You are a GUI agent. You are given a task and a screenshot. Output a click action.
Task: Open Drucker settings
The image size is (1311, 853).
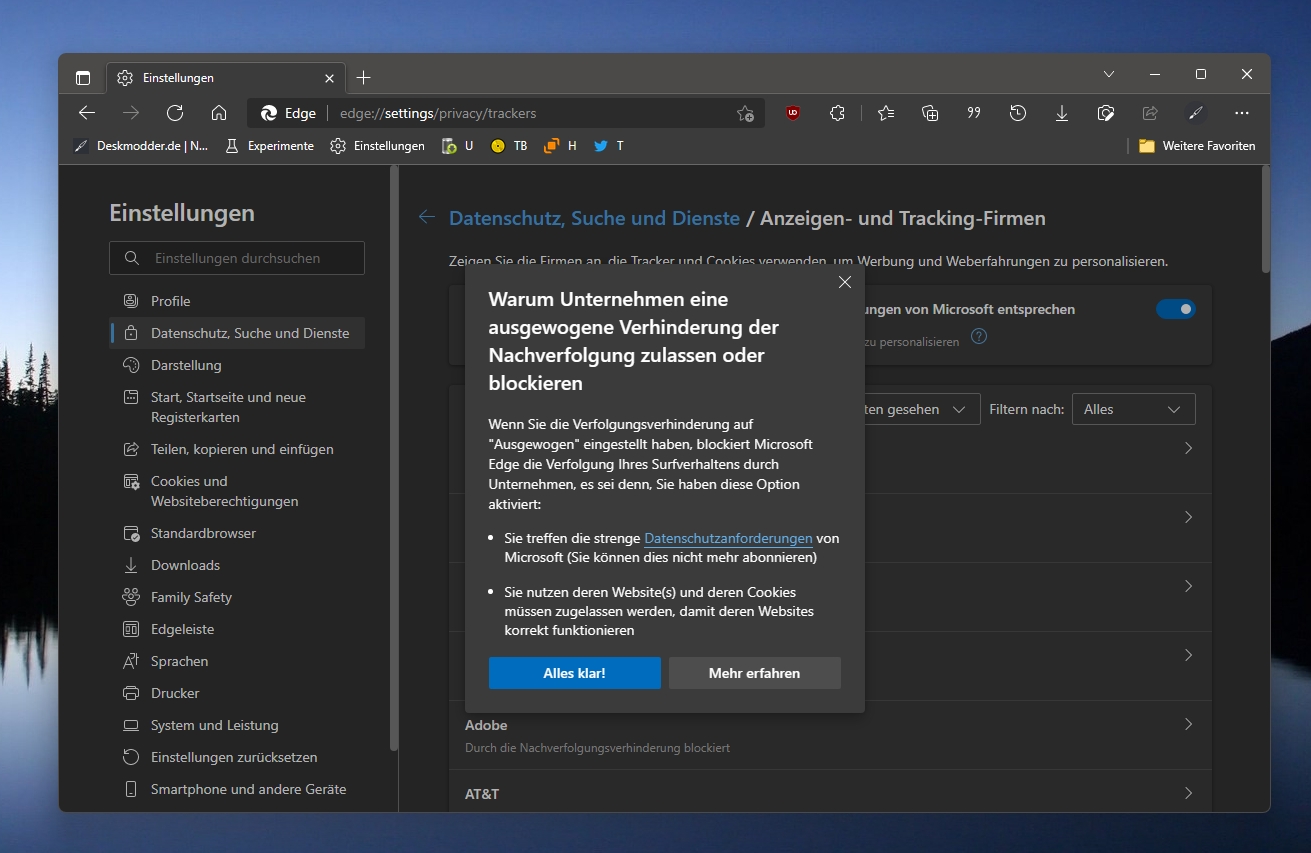coord(237,693)
